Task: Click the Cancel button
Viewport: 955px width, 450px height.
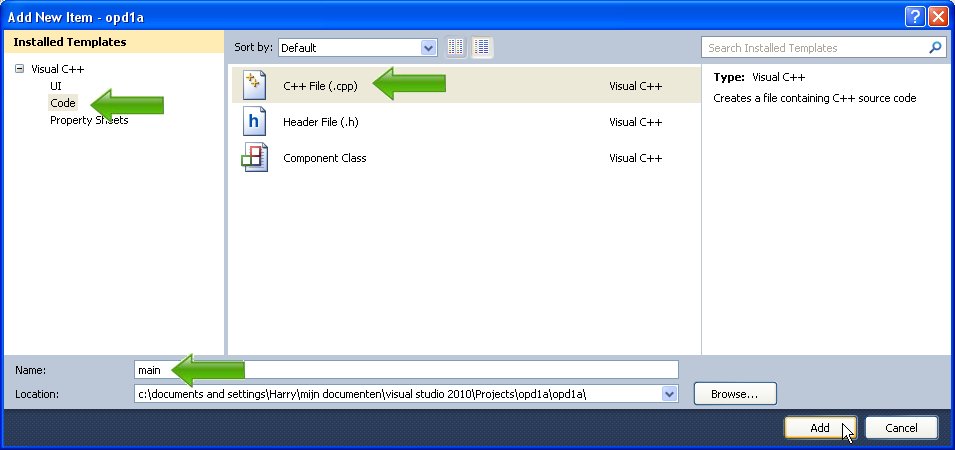Action: click(901, 428)
